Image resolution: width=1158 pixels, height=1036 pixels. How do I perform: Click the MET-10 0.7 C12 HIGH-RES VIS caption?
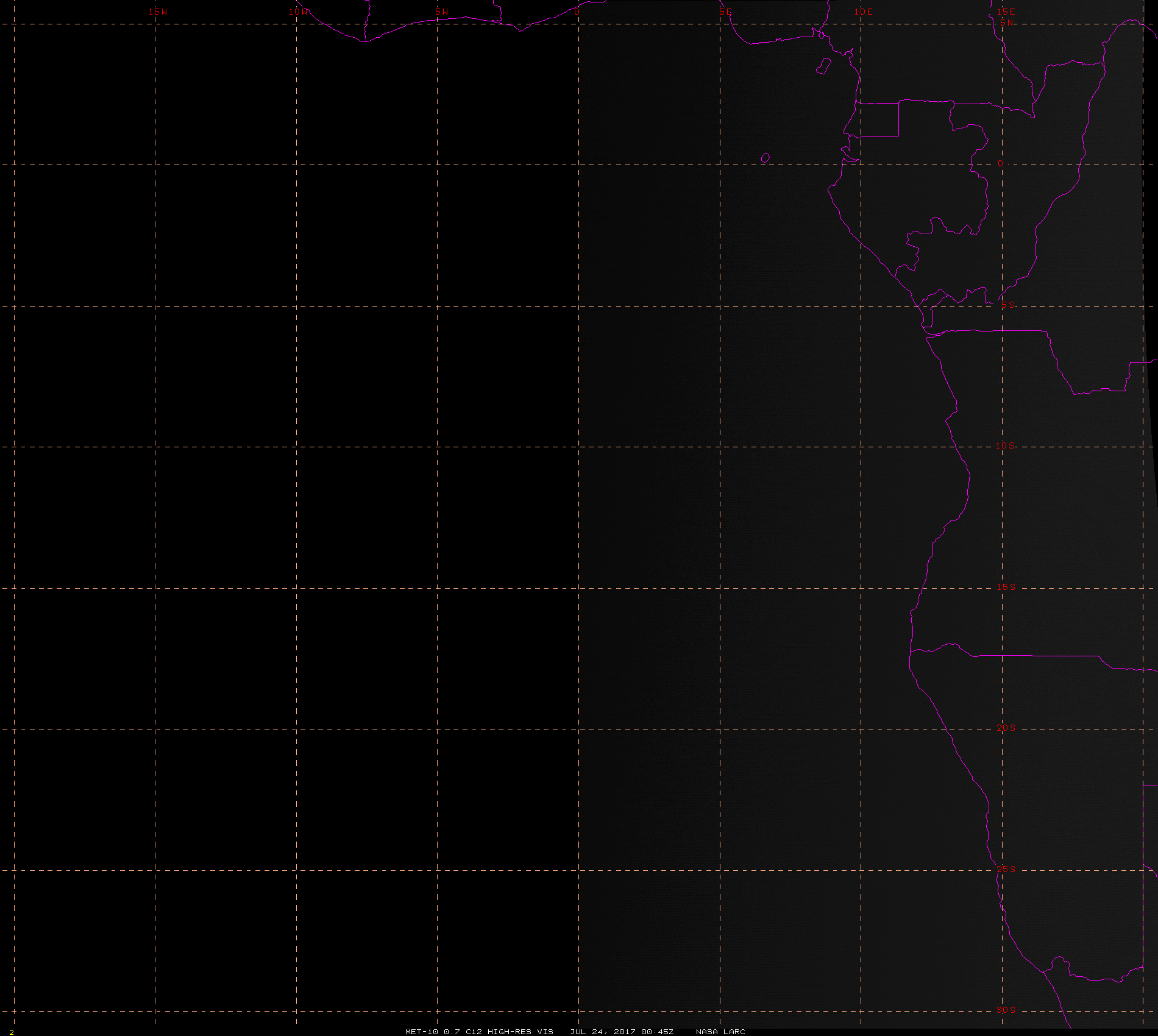(x=479, y=1032)
